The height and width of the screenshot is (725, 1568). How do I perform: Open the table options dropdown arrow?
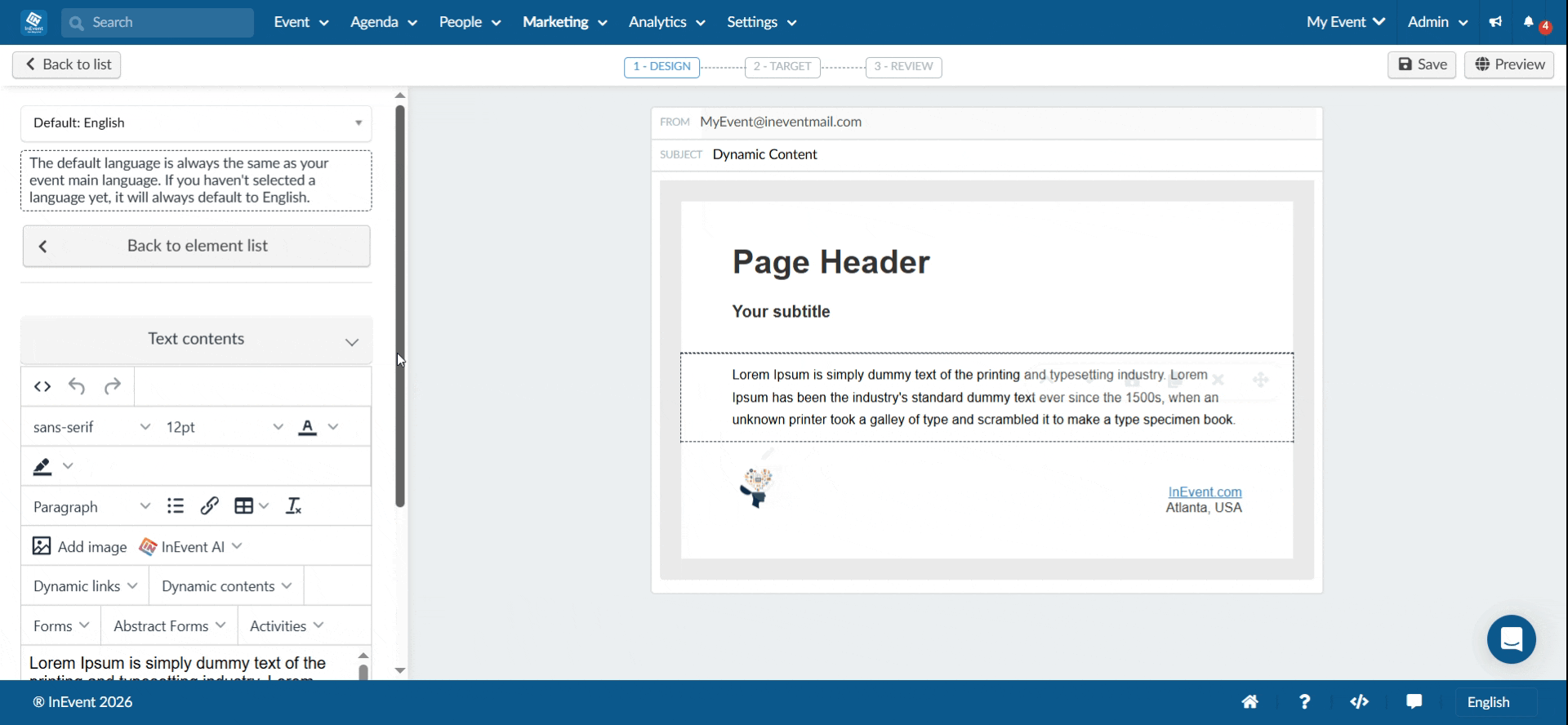(x=264, y=506)
